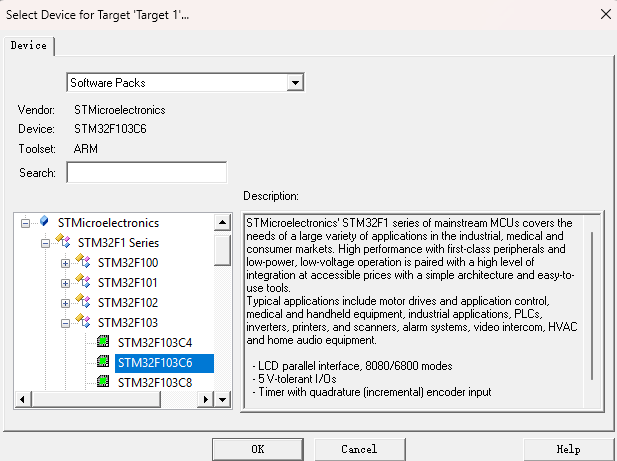Click the Toolset value 'ARM'

[x=85, y=149]
